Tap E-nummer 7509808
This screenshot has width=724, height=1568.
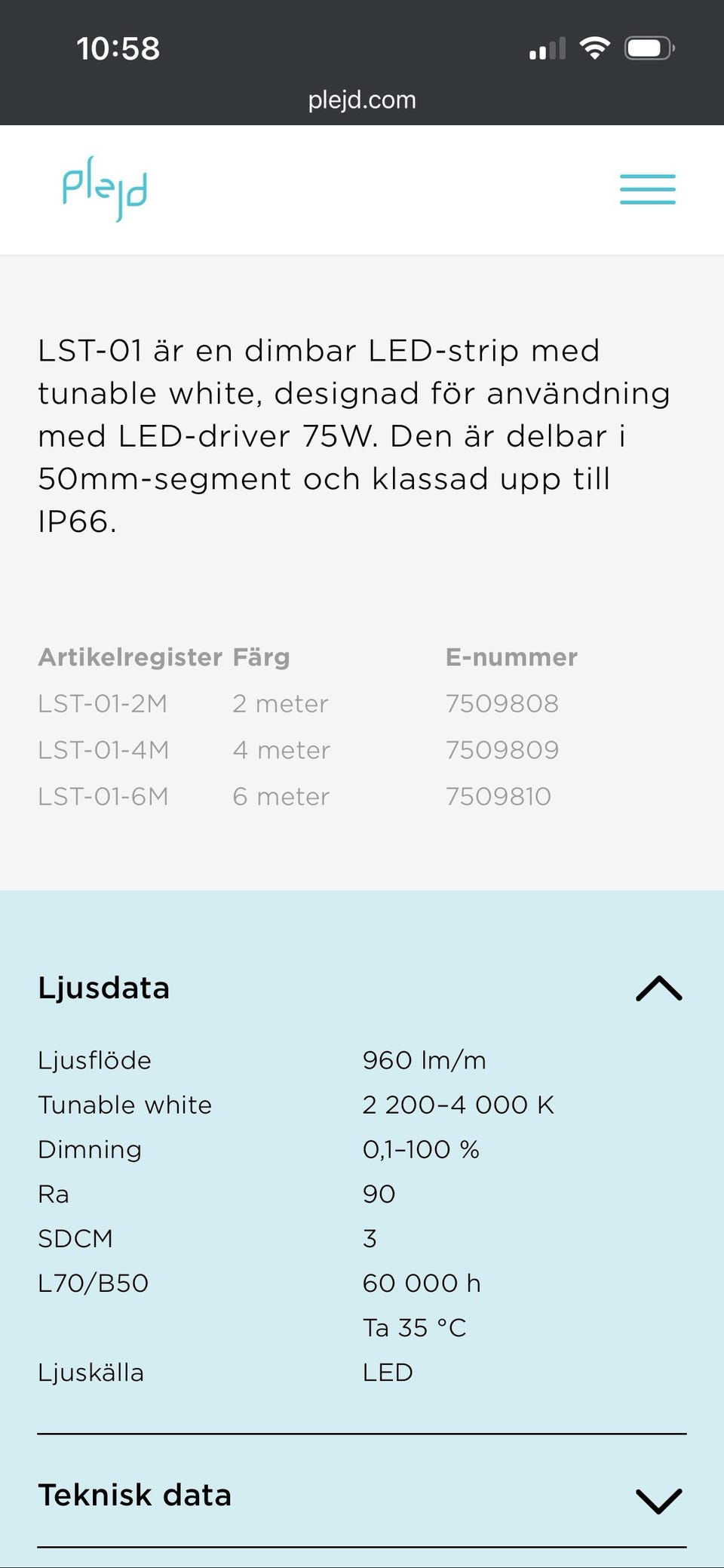coord(502,704)
